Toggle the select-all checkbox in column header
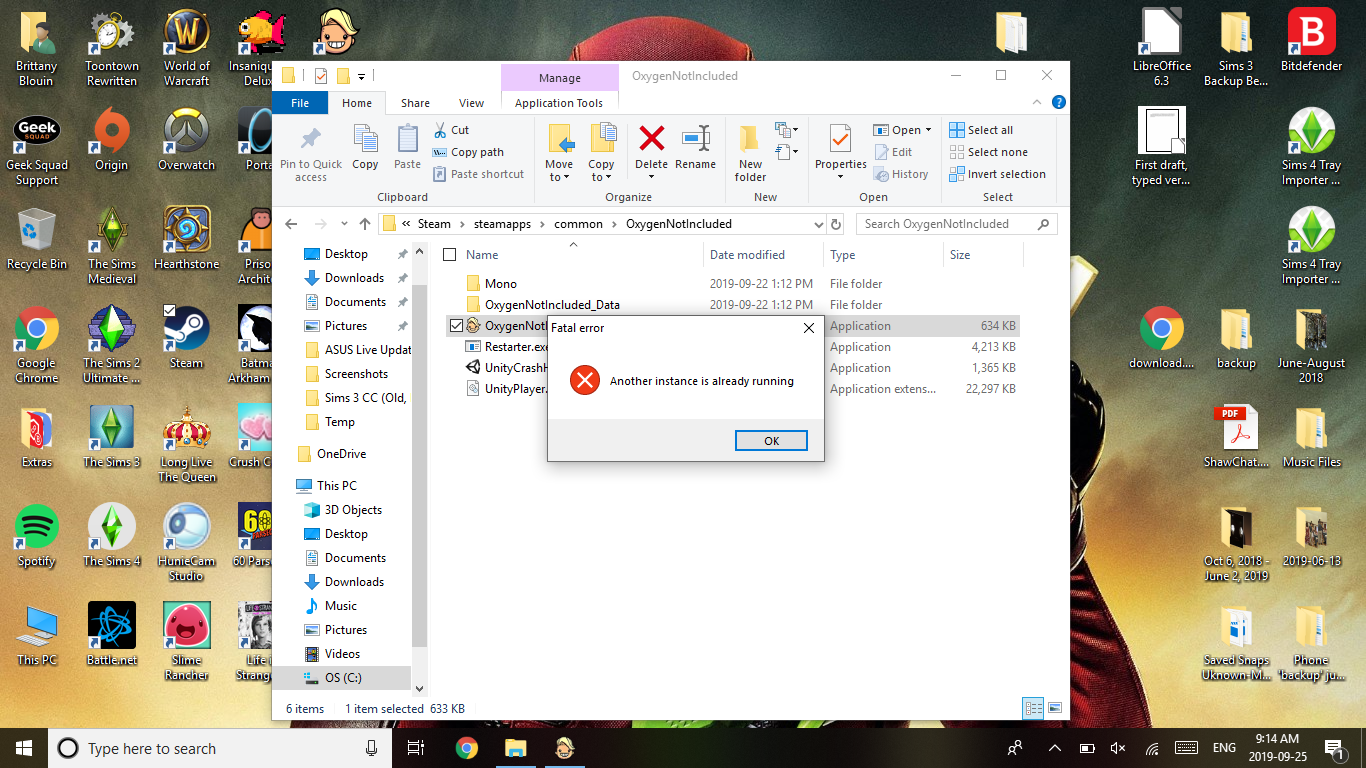1366x768 pixels. [x=450, y=255]
